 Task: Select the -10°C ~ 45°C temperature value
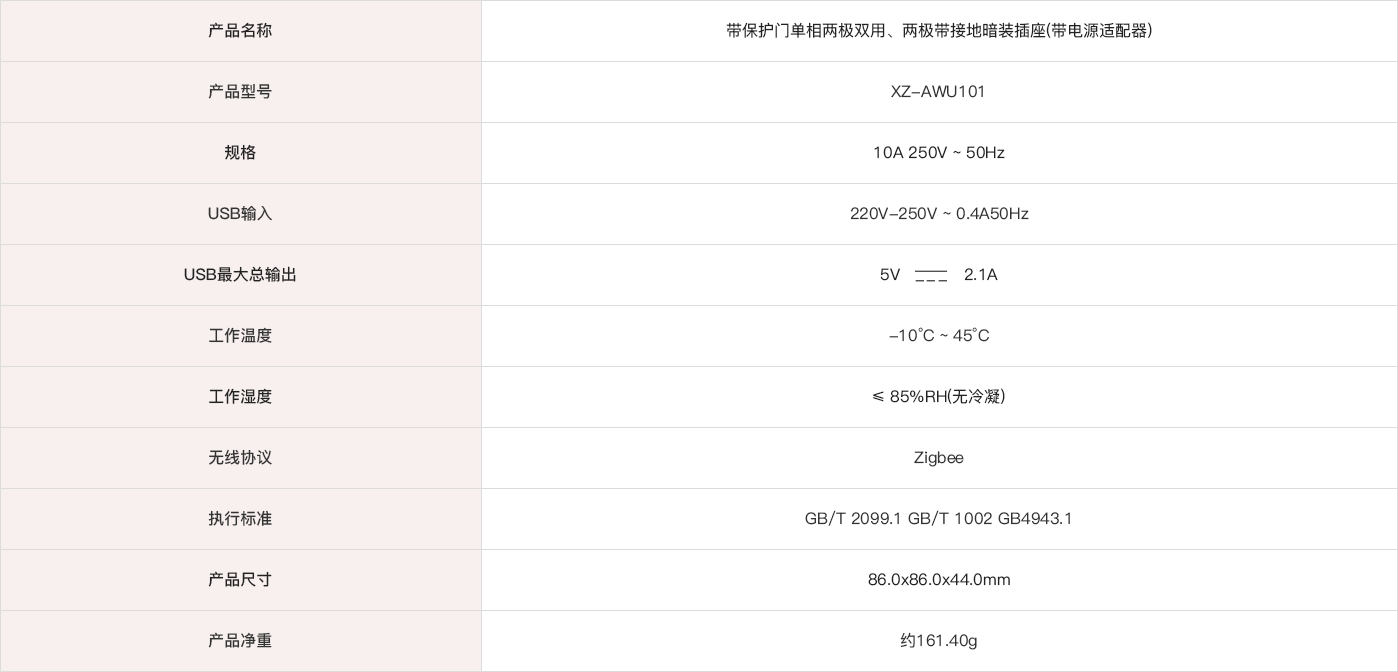(939, 336)
